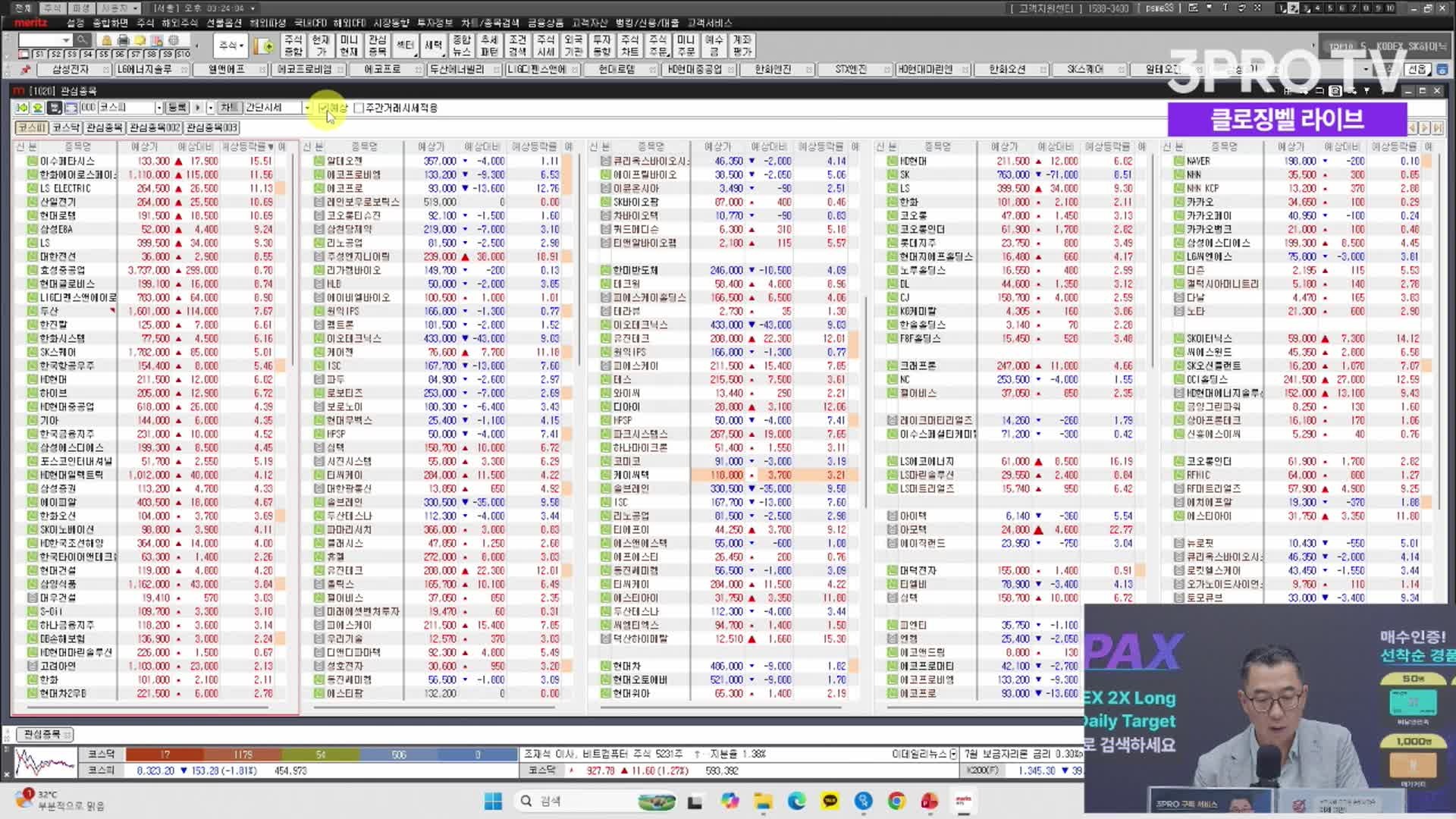Expand the stock code input dropdown arrow

pos(66,39)
